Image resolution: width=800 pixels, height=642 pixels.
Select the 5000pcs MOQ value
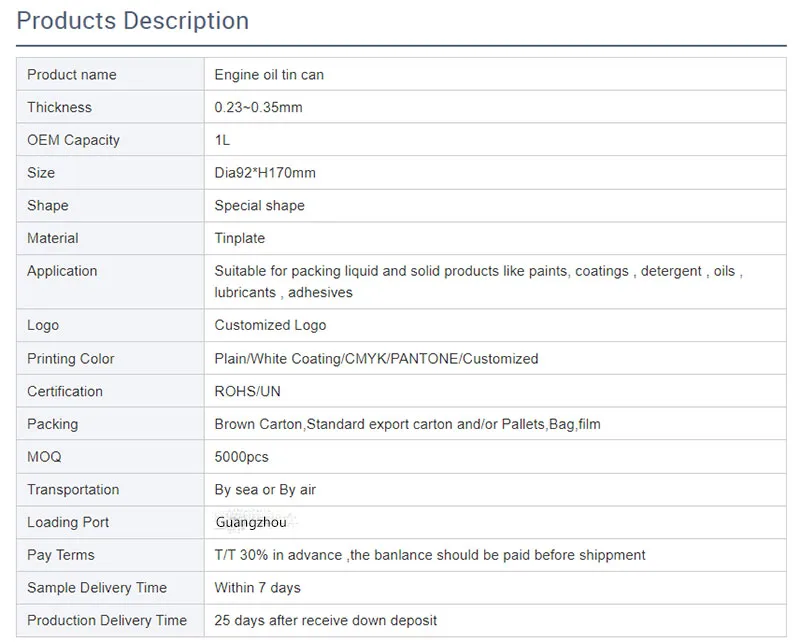[x=241, y=457]
